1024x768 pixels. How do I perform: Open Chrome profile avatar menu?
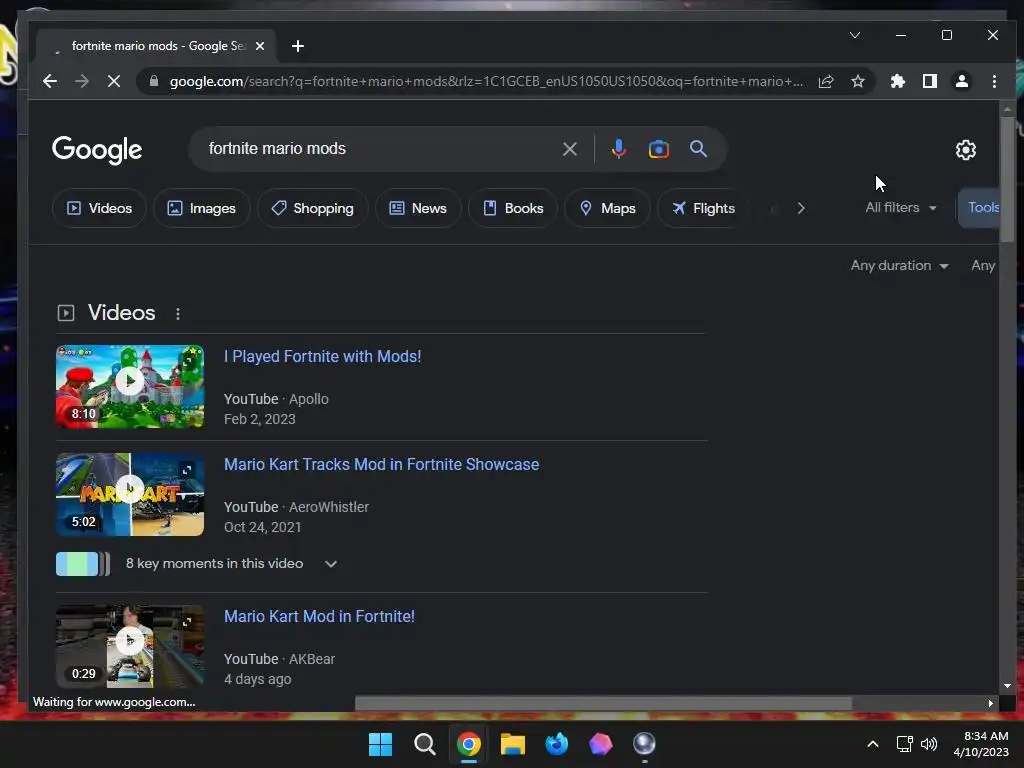coord(962,81)
